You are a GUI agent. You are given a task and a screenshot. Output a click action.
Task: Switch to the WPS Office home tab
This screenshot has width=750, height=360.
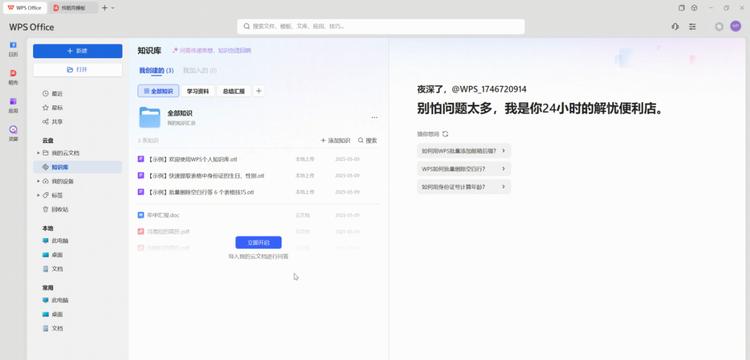click(25, 8)
